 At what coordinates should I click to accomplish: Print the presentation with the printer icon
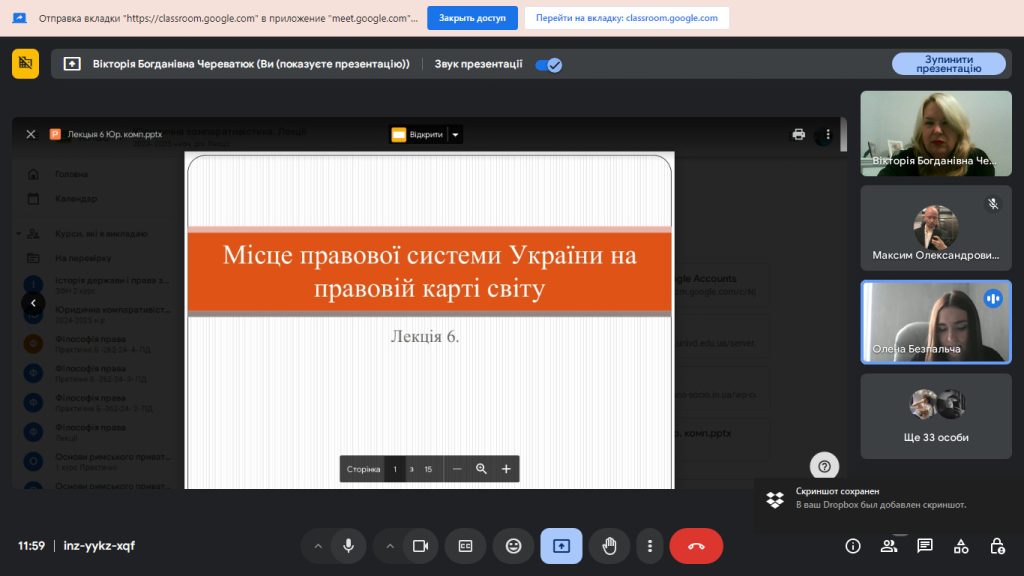(x=798, y=134)
